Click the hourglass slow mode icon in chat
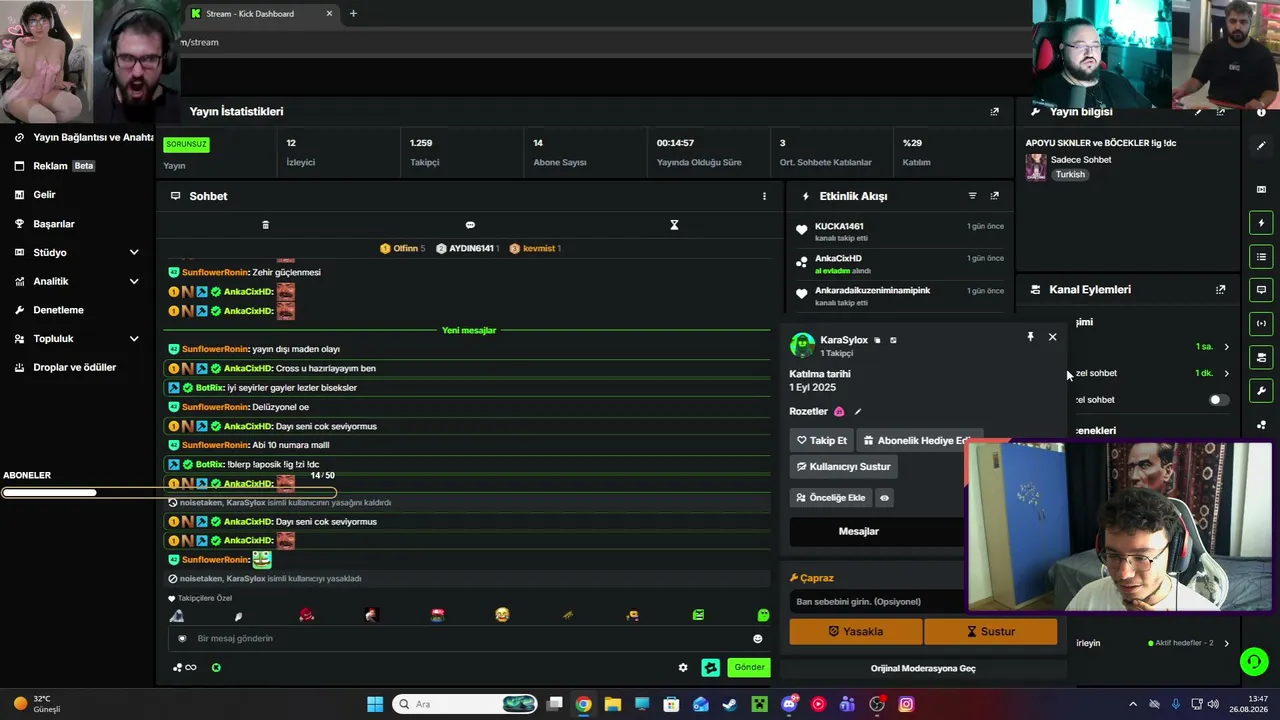 674,225
